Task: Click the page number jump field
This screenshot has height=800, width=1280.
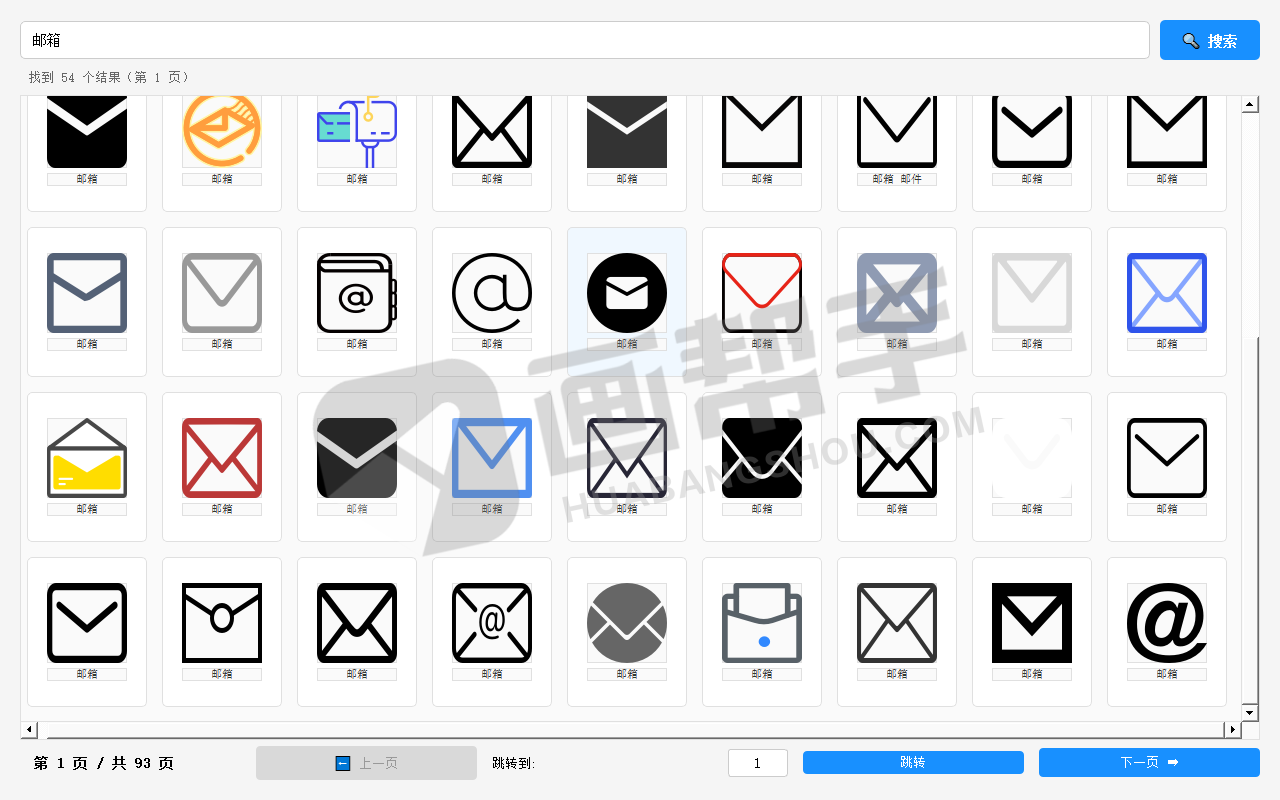Action: (757, 763)
